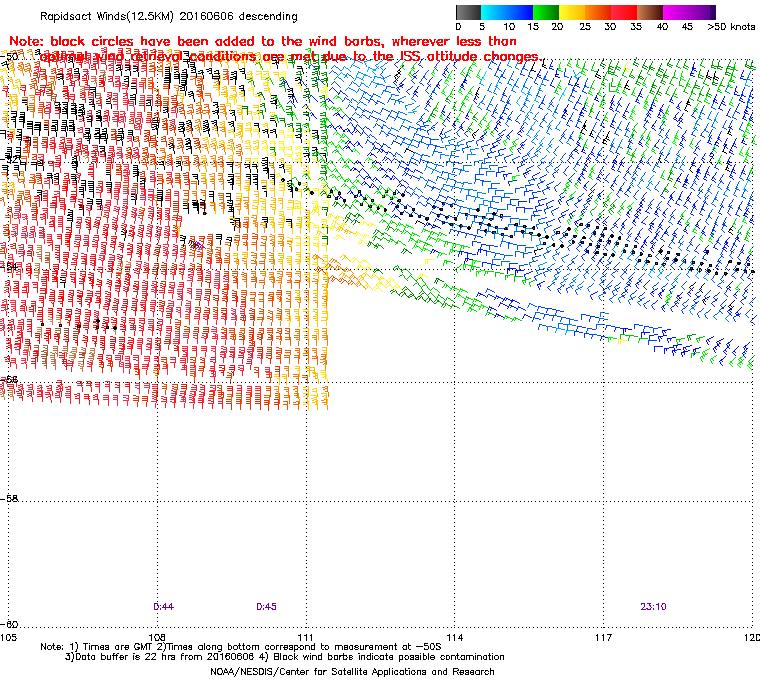Click the '111' longitude axis label

[x=305, y=637]
